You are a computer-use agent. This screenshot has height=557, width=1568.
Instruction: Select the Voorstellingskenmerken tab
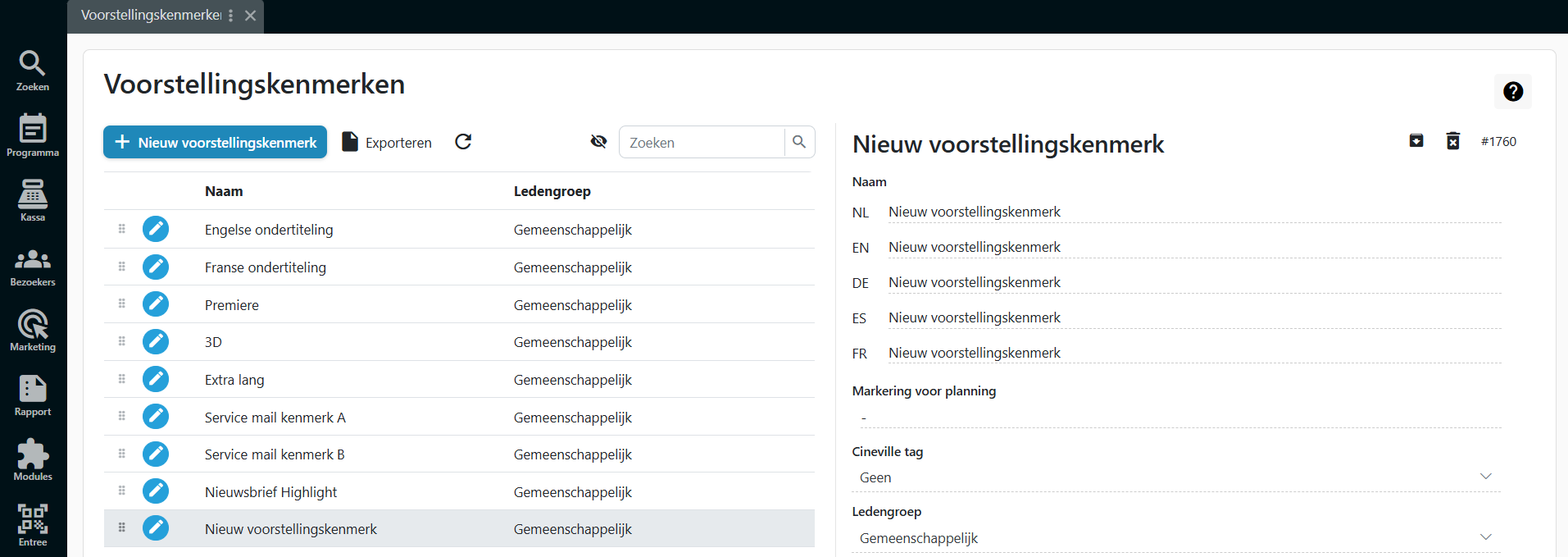point(152,16)
